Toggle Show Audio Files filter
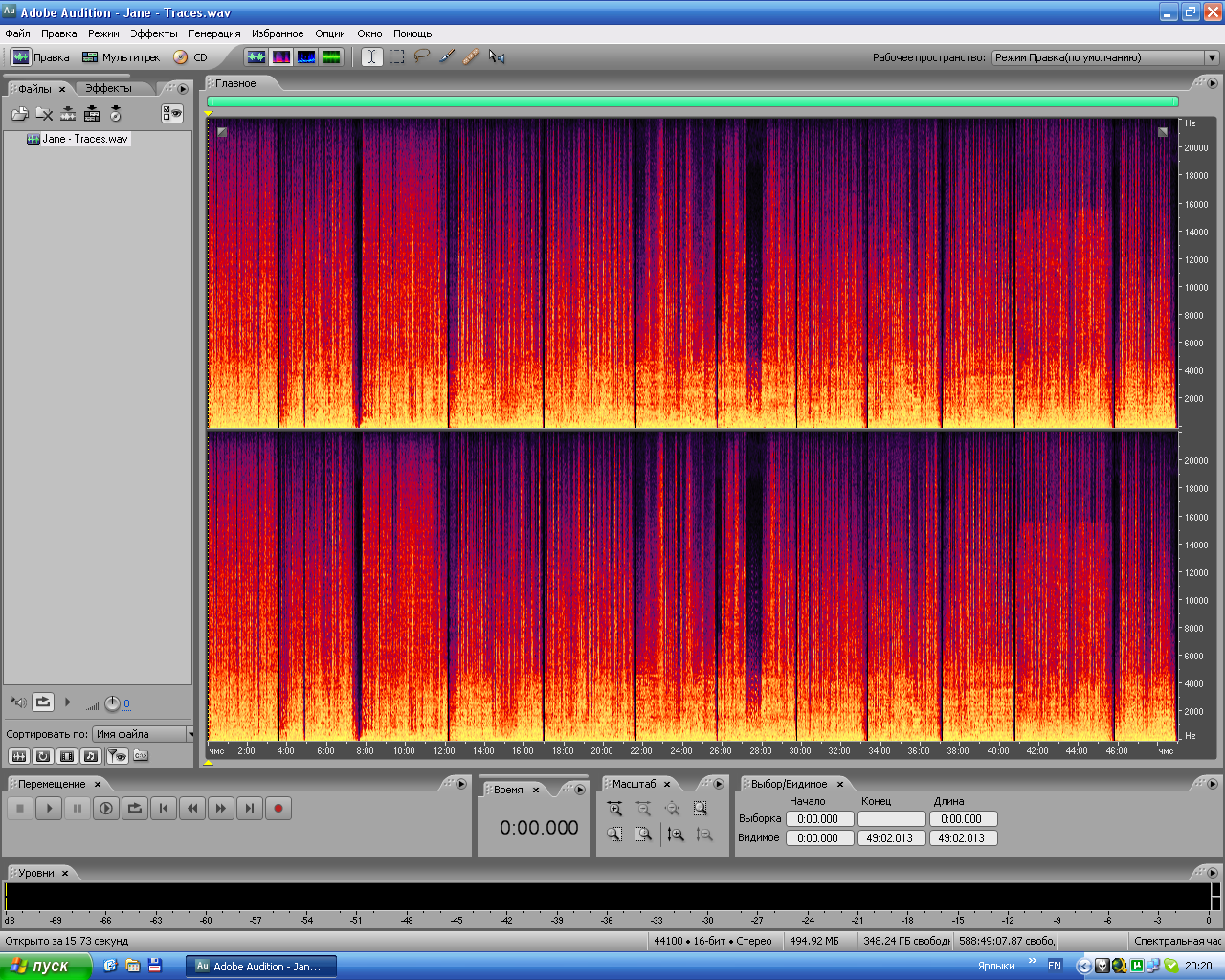 click(18, 756)
